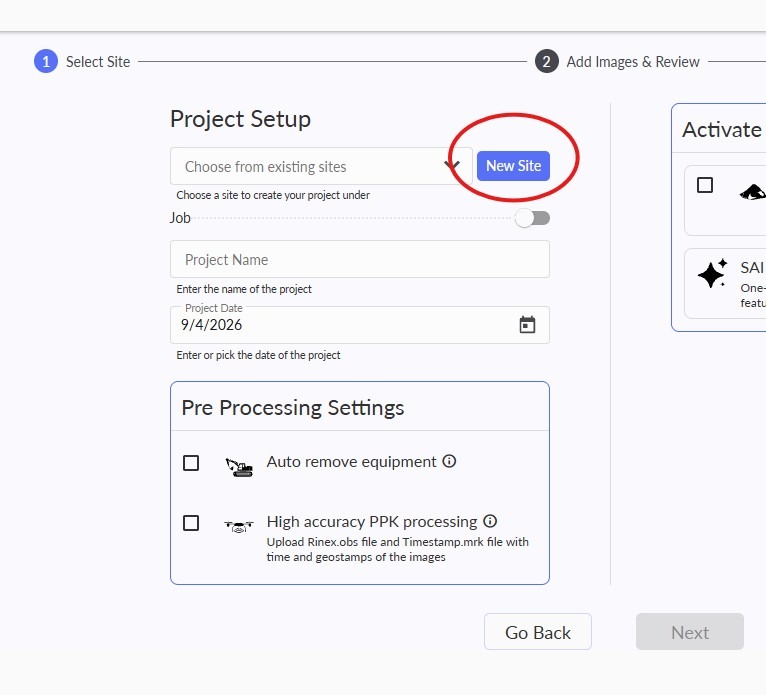The image size is (766, 695).
Task: Select step 2 Add Images & Review
Action: tap(617, 62)
